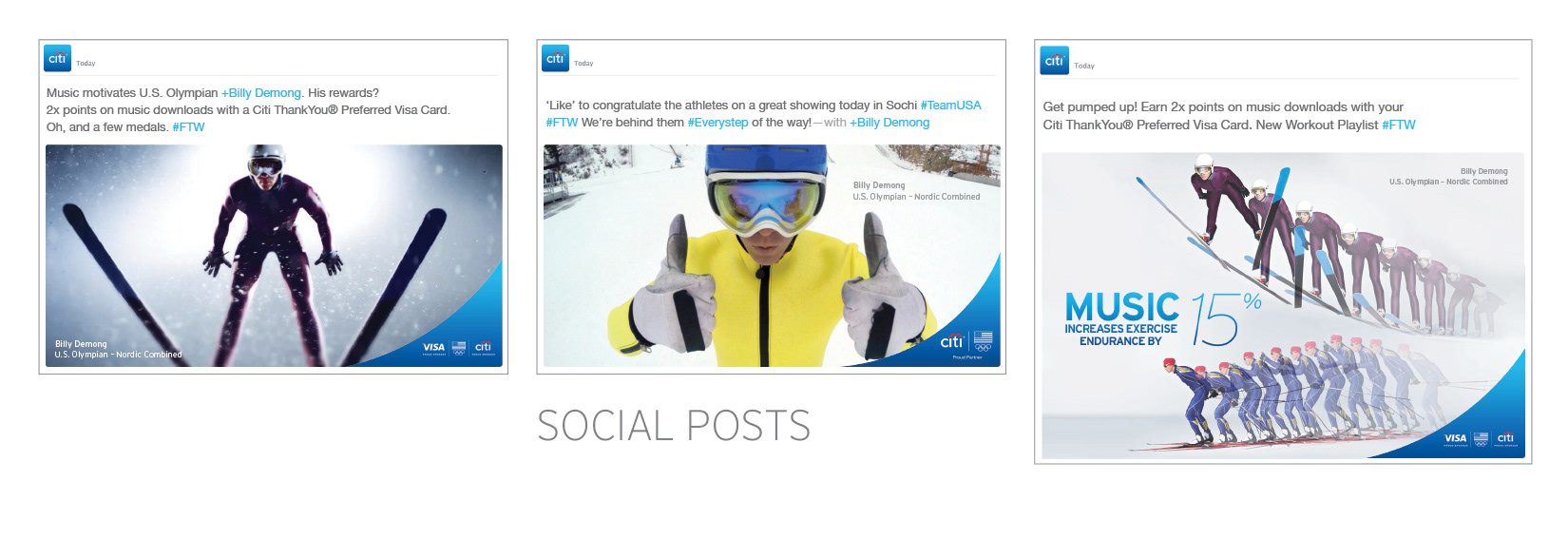Open the Music Increases Exercise Endurance infographic
This screenshot has width=1568, height=558.
tap(1283, 306)
